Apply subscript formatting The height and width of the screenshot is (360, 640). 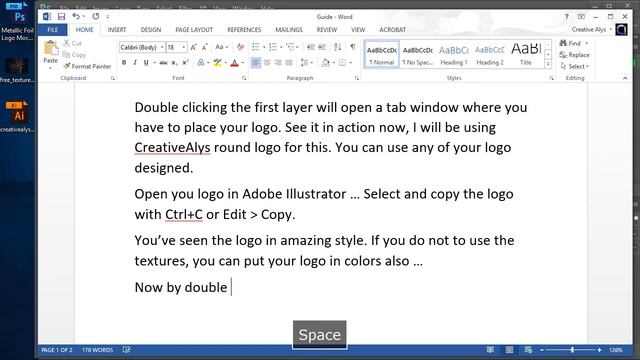(174, 63)
